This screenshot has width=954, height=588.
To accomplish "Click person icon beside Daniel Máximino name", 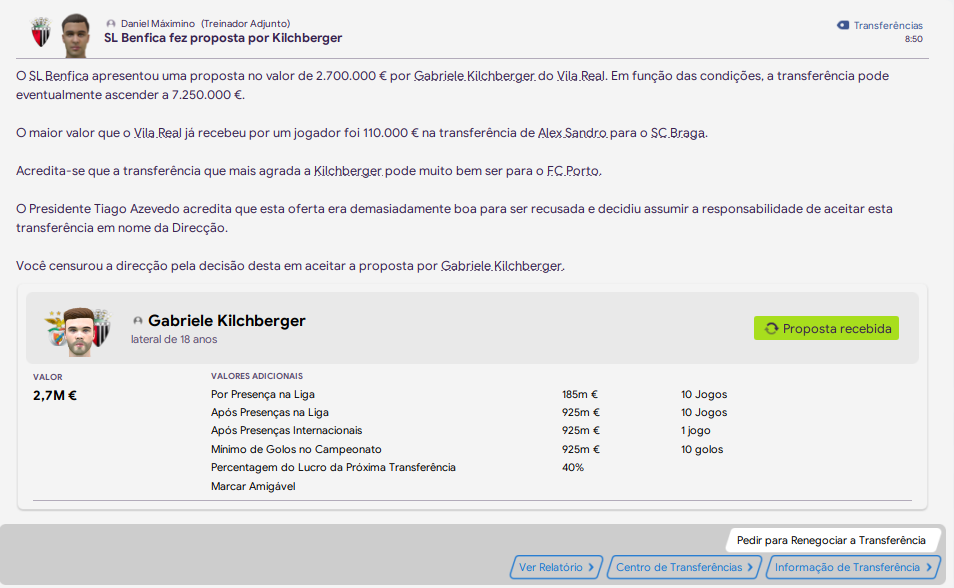I will click(111, 24).
